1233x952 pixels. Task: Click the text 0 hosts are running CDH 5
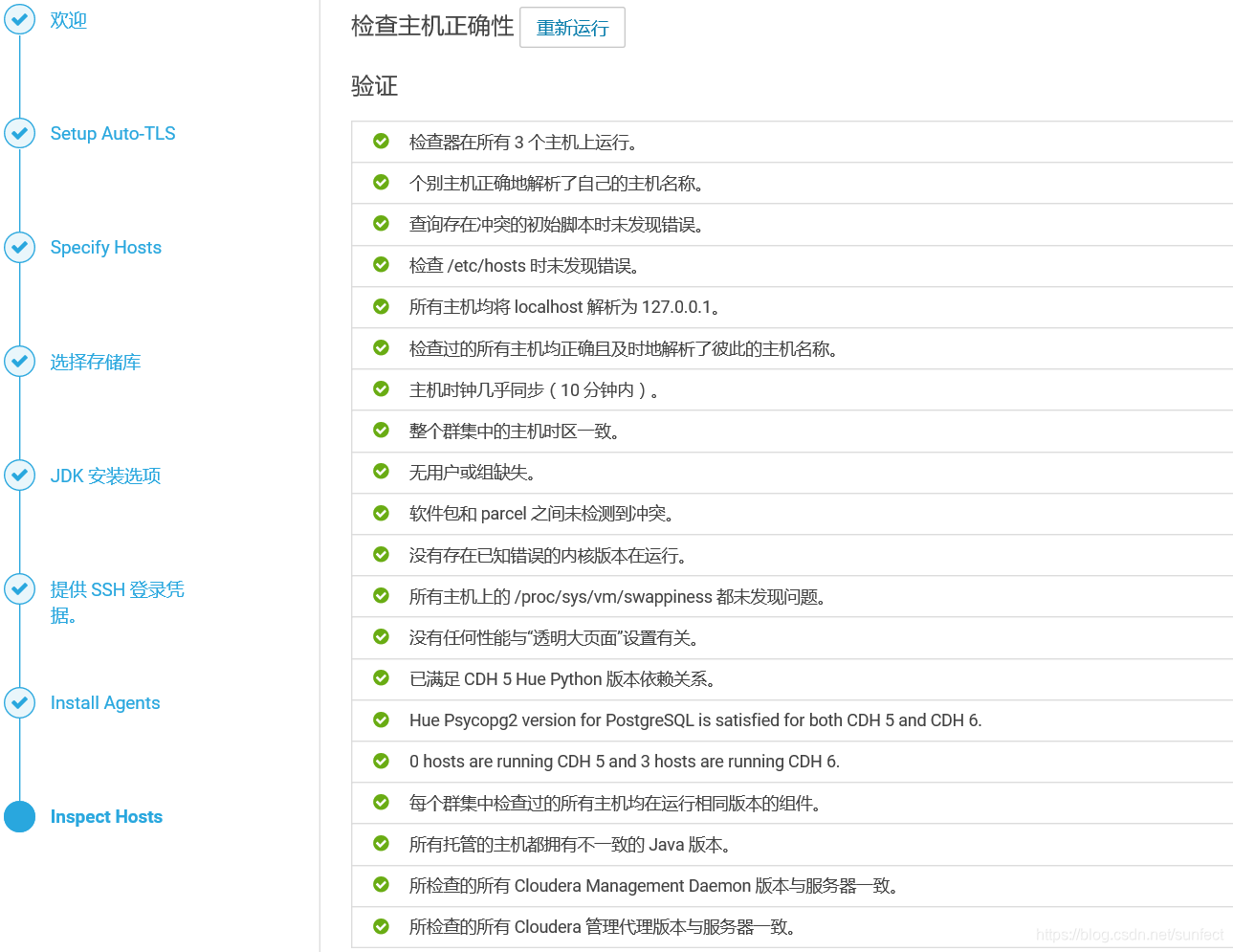pos(625,762)
